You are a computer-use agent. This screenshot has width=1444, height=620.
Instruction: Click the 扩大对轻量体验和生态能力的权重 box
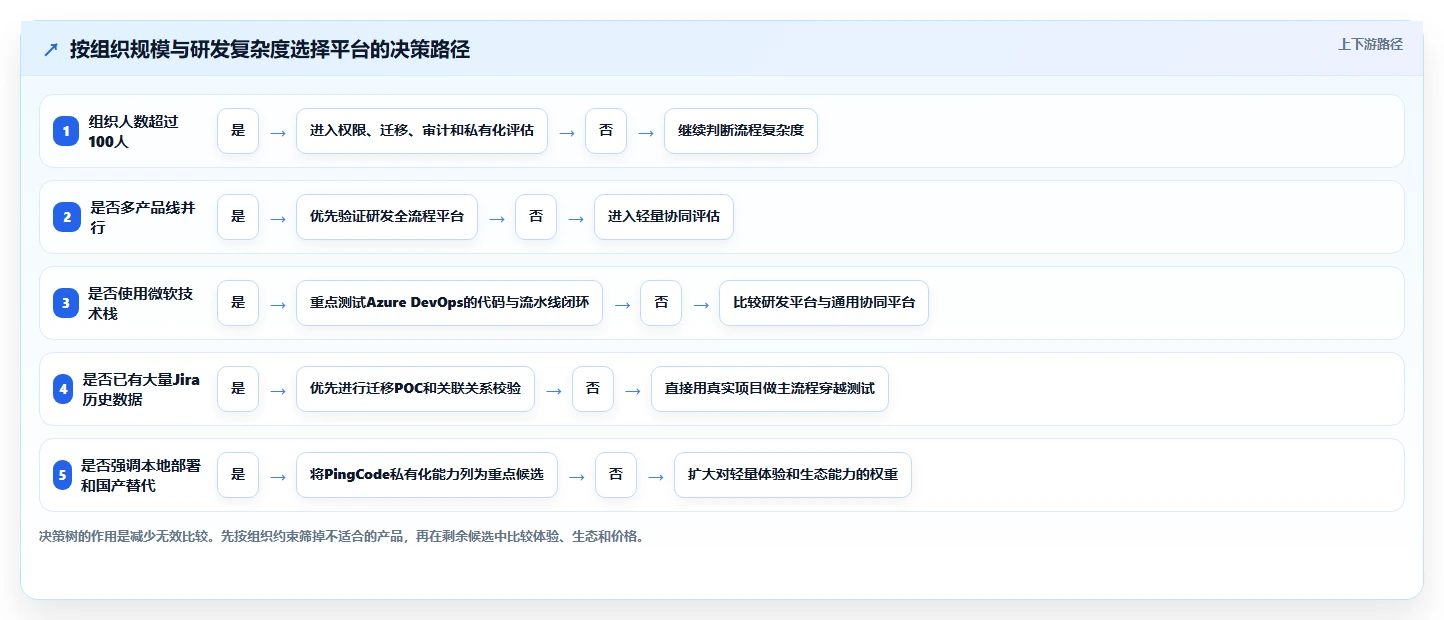click(793, 475)
